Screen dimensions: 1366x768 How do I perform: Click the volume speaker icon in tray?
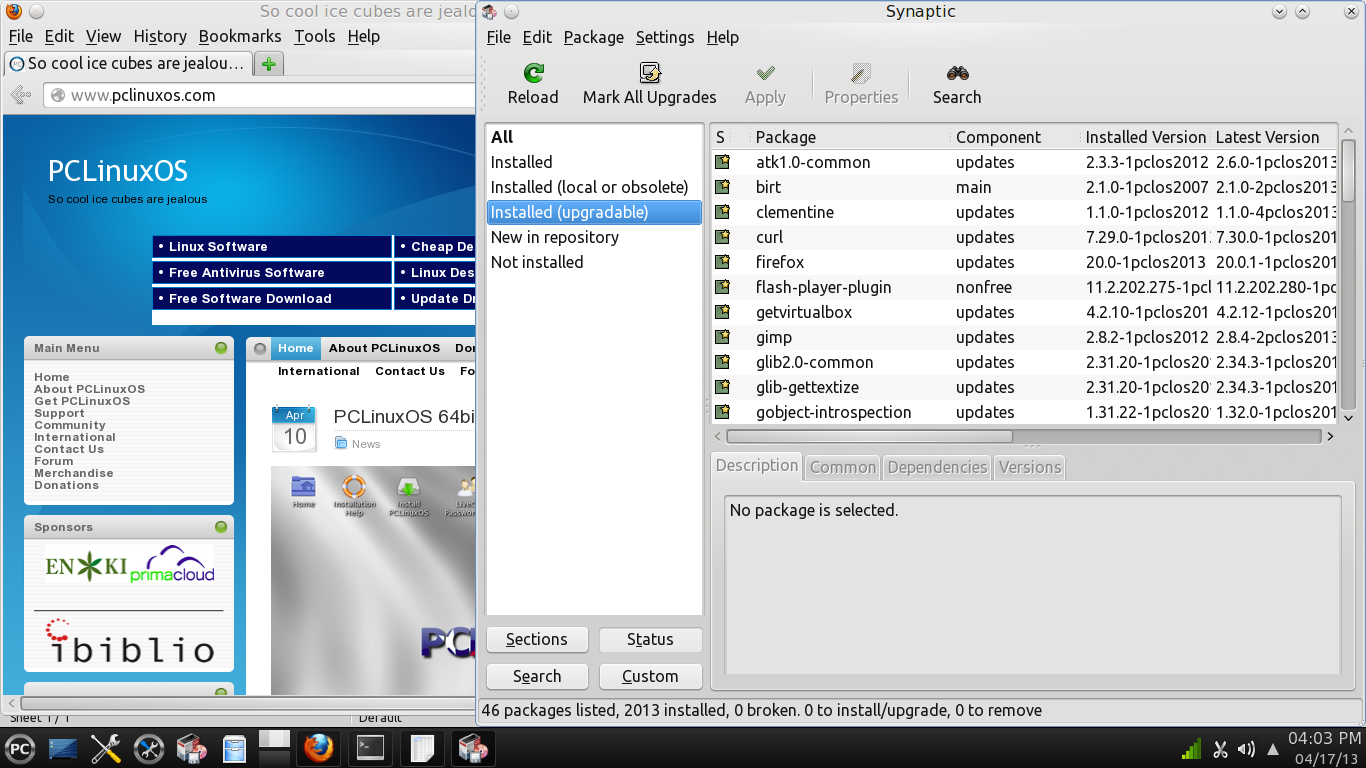(x=1246, y=749)
